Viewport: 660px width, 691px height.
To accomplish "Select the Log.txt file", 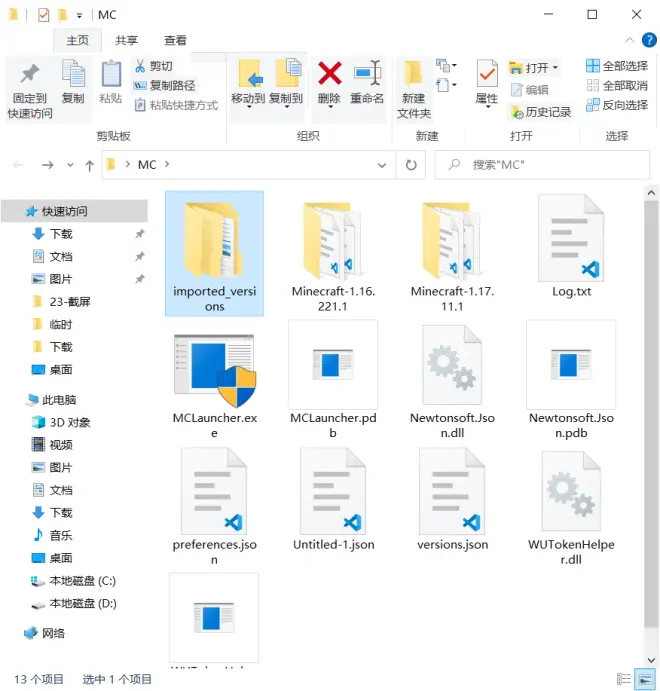I will coord(571,248).
